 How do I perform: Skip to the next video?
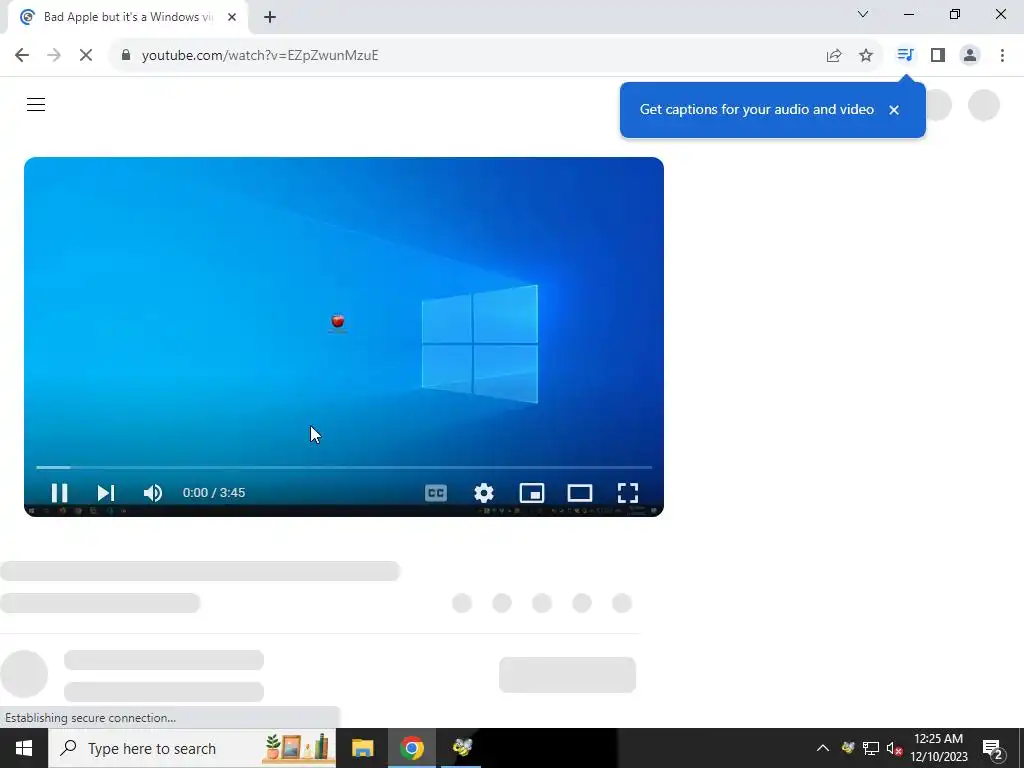click(x=106, y=492)
